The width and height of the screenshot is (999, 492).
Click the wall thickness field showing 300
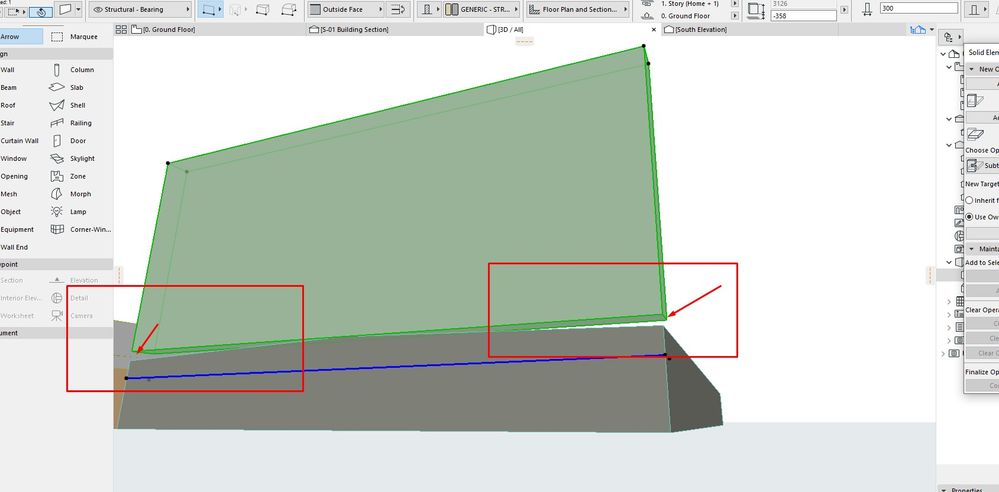click(919, 8)
